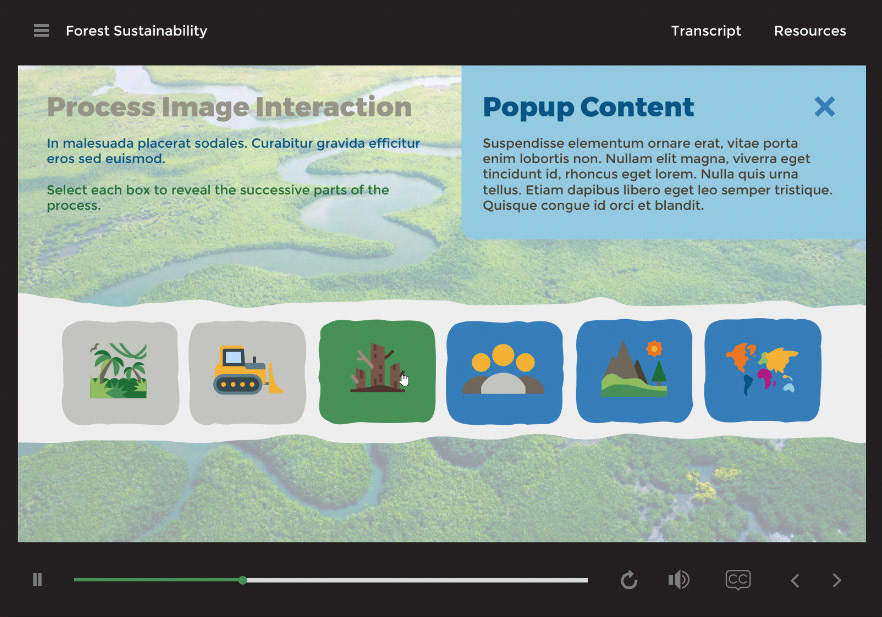Viewport: 882px width, 617px height.
Task: Click the 'Select each box to reveal' instruction text
Action: tap(218, 197)
